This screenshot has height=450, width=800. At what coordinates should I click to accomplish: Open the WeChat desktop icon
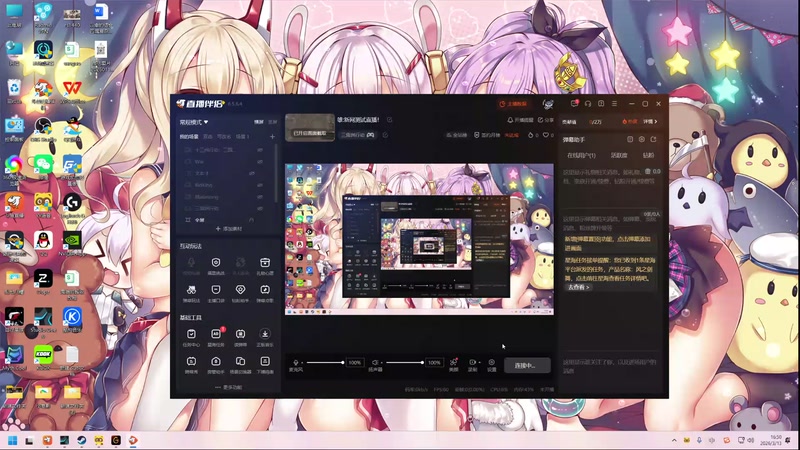tap(43, 167)
